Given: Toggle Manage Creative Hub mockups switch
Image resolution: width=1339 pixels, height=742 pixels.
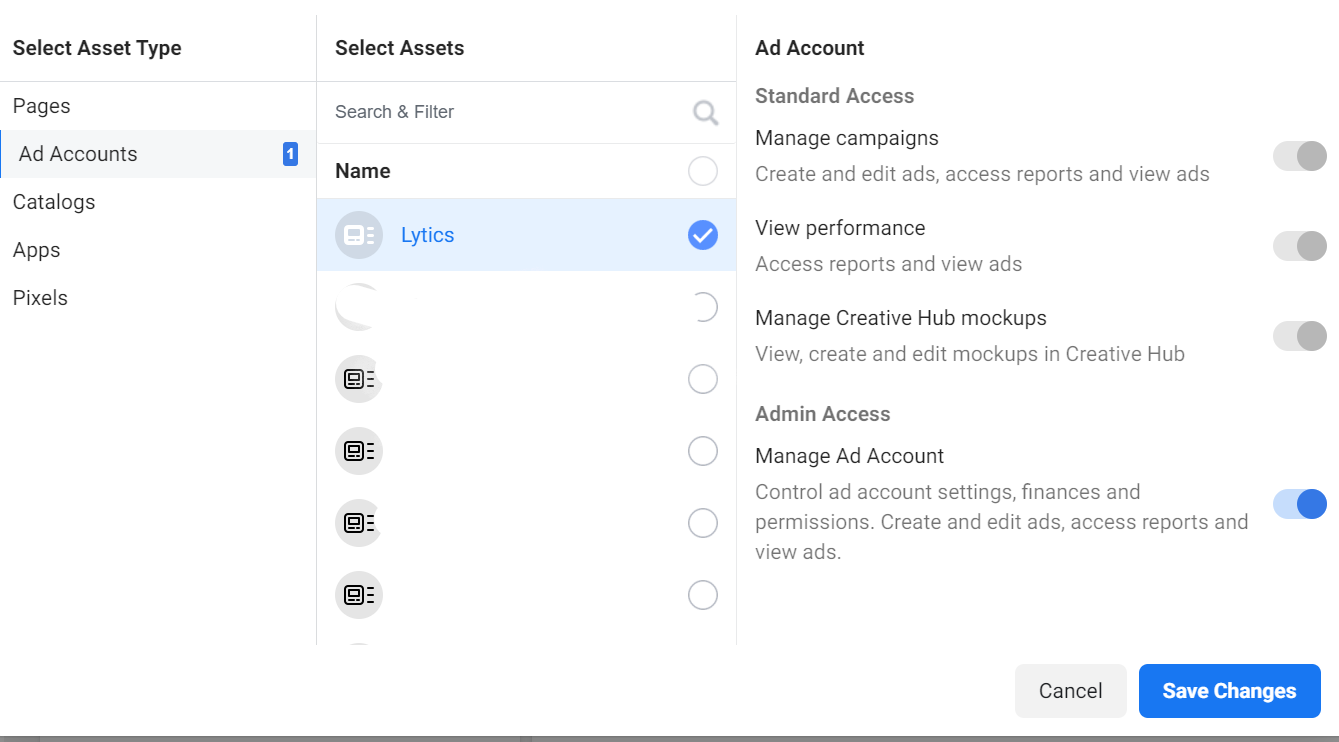Looking at the screenshot, I should [x=1300, y=336].
